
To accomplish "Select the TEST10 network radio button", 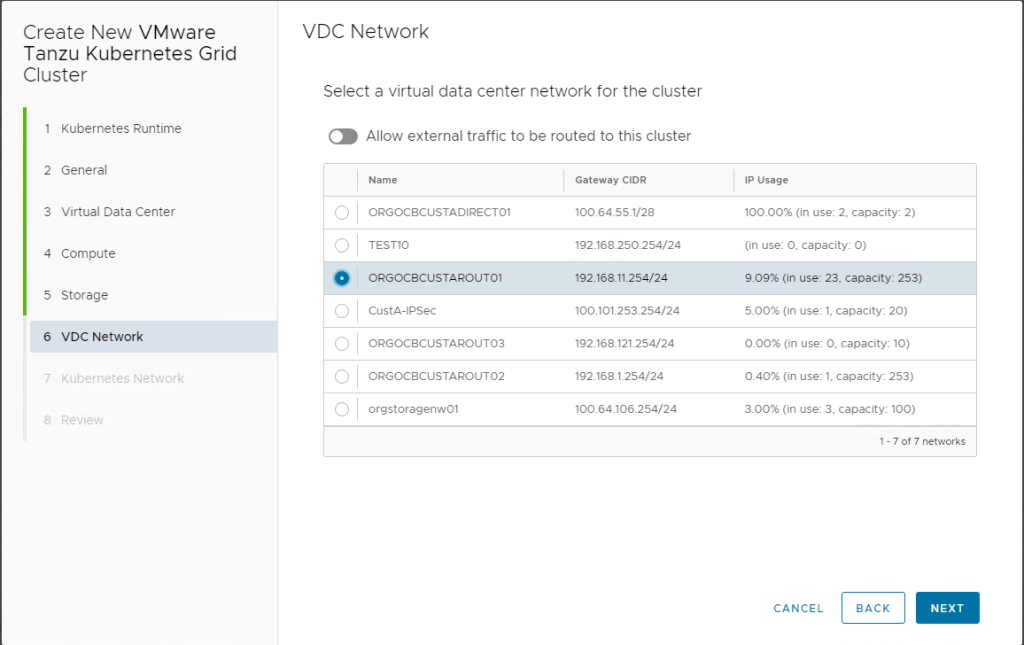I will (x=342, y=245).
